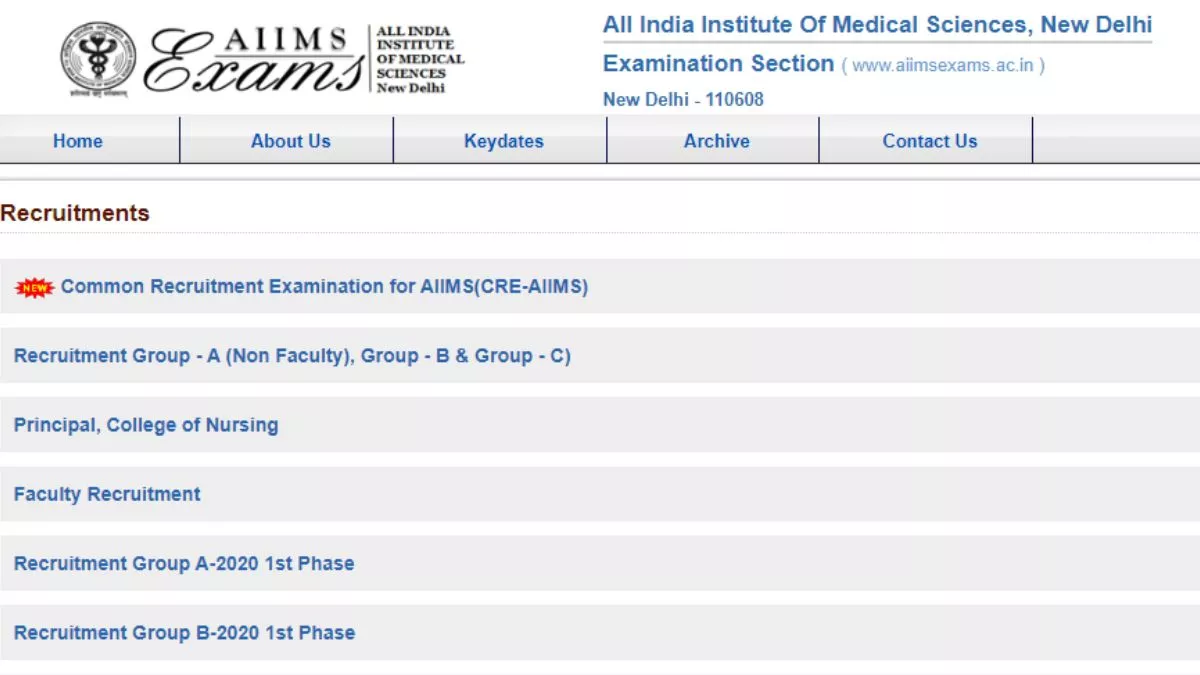This screenshot has height=675, width=1200.
Task: Open Recruitment Group B-2020 1st Phase
Action: tap(600, 632)
